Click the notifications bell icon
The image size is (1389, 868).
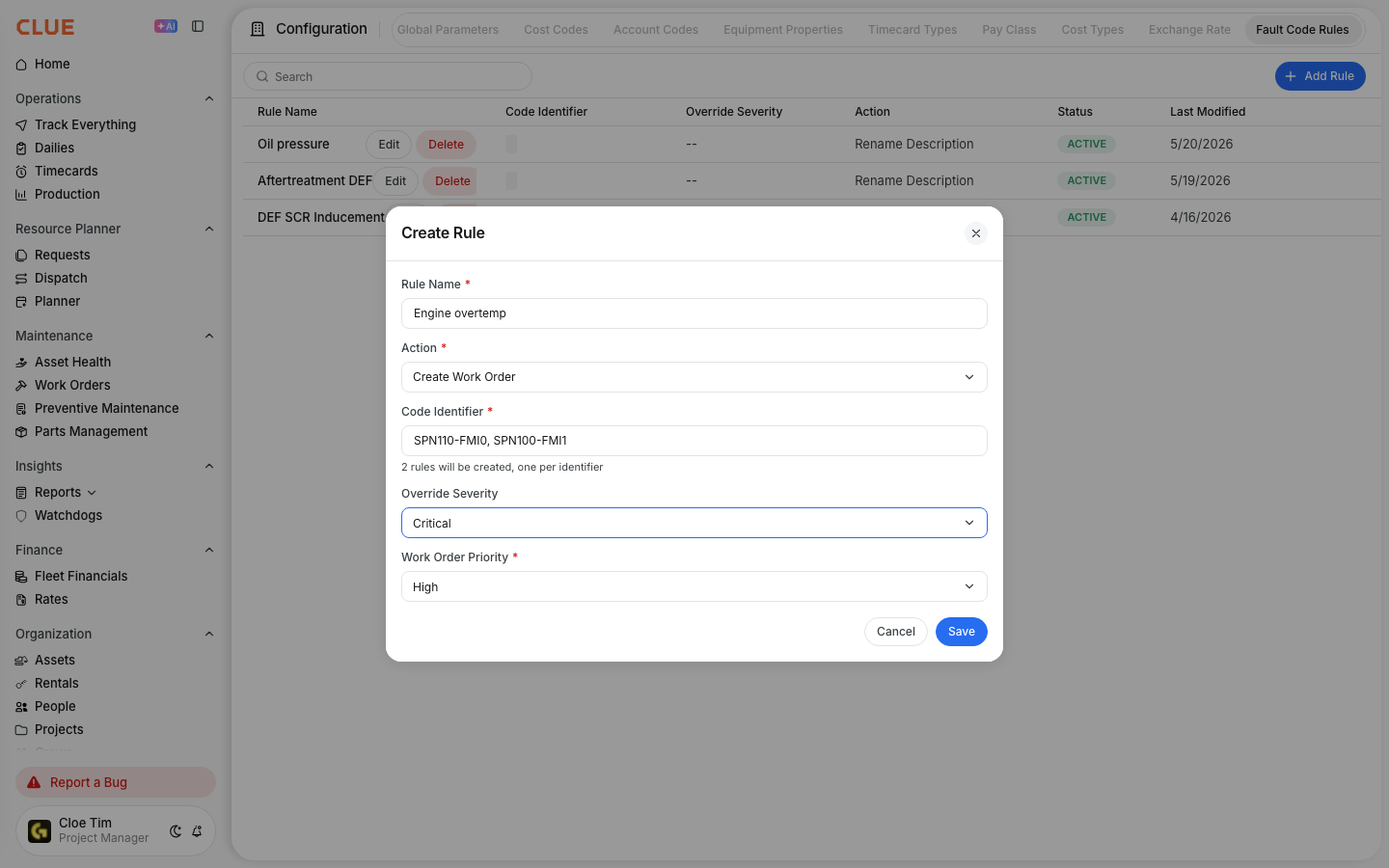[197, 831]
